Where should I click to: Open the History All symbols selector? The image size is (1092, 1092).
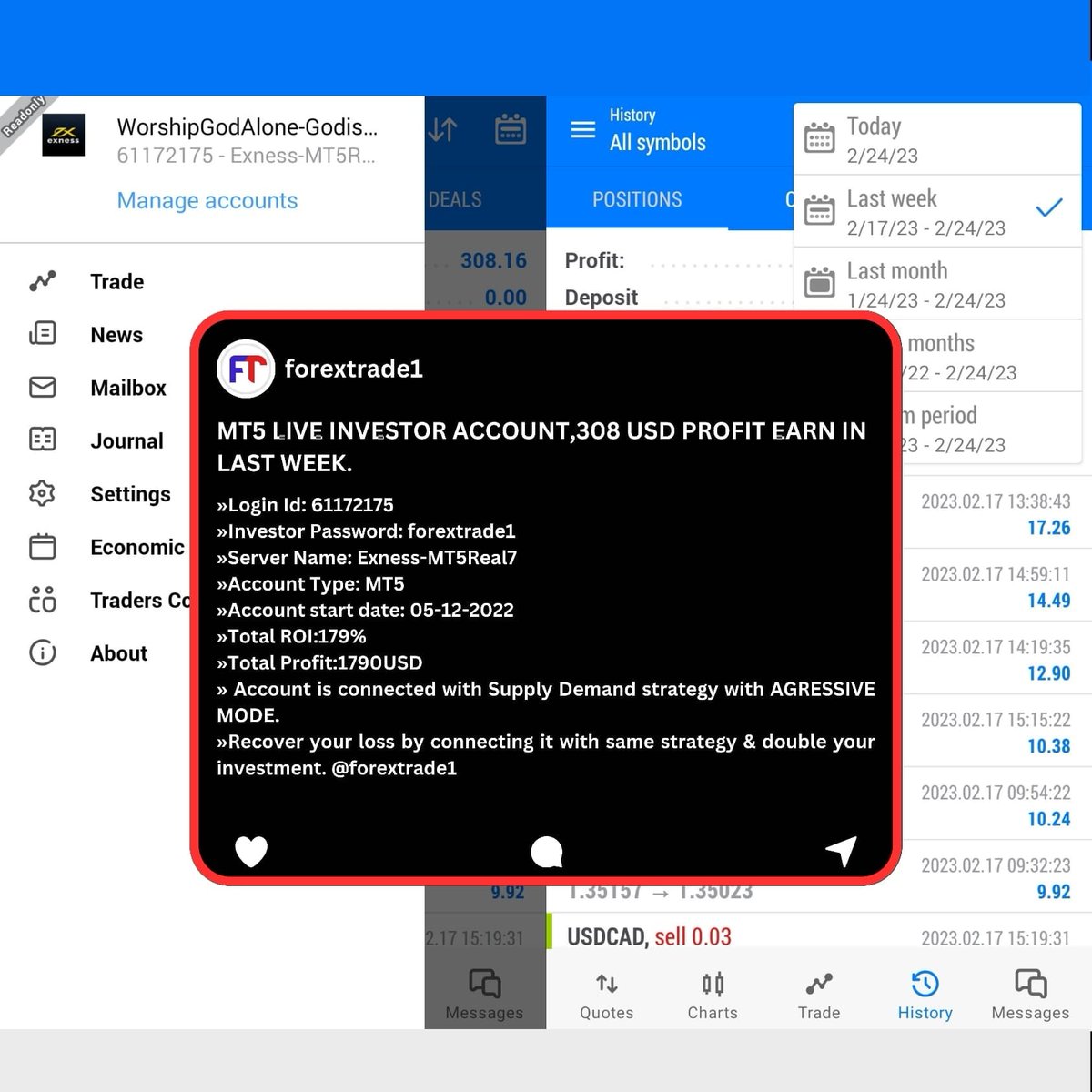657,130
